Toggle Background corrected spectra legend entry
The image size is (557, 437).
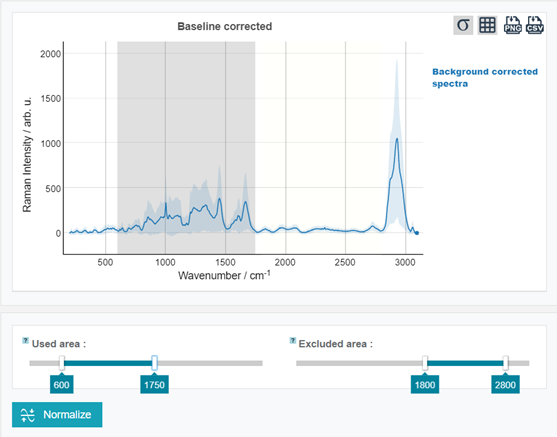point(485,77)
